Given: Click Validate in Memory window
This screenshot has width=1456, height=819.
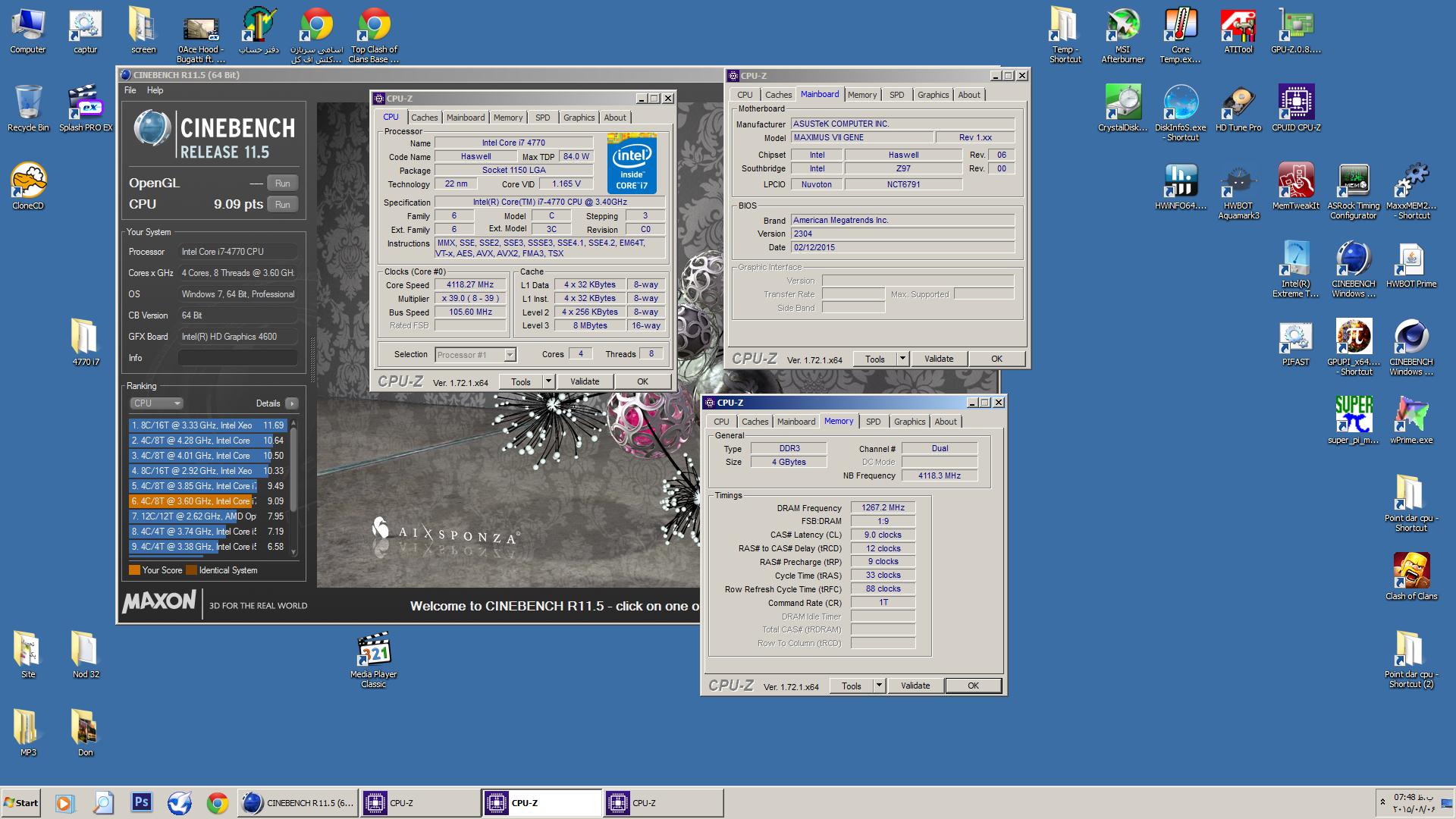Looking at the screenshot, I should (915, 686).
